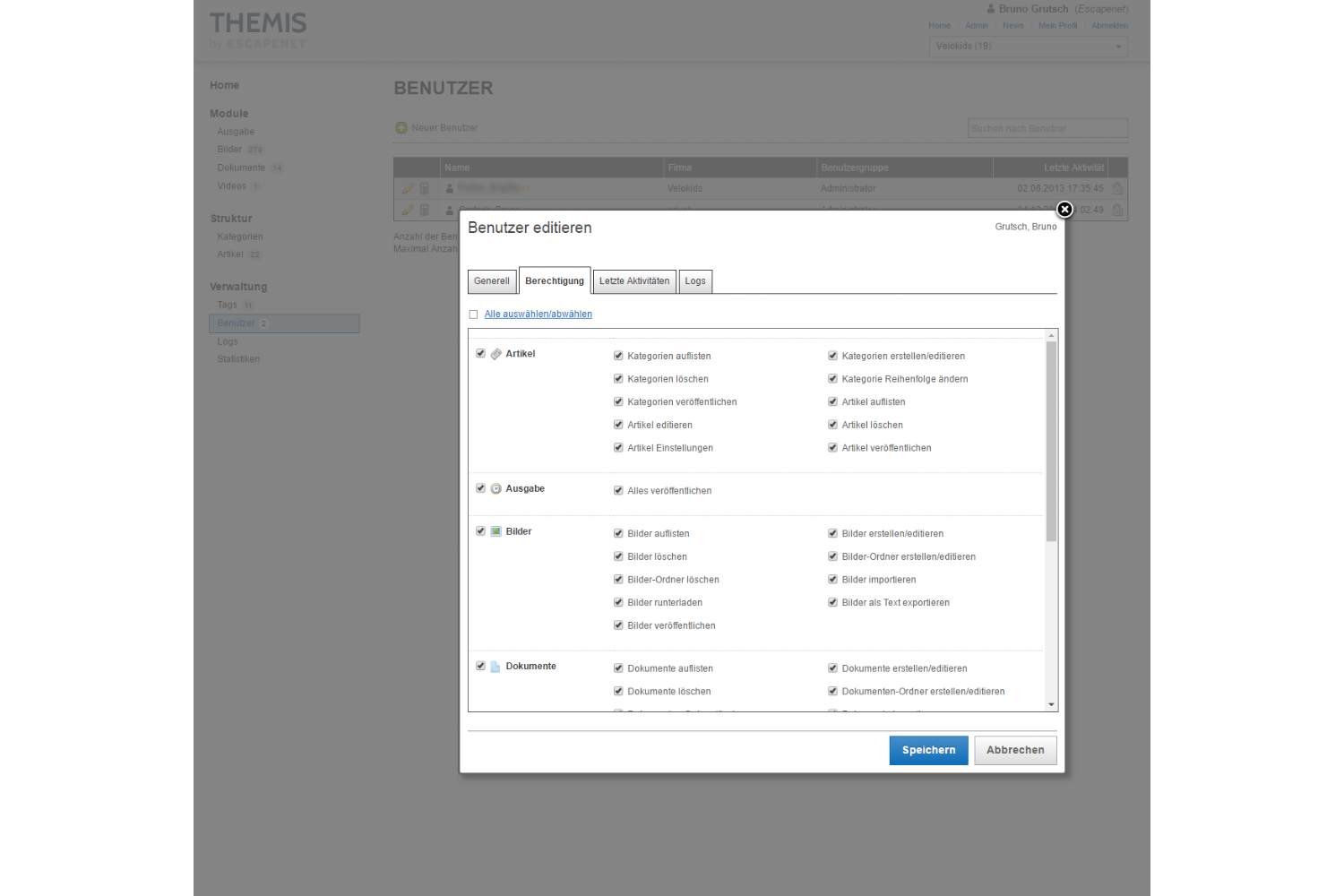Screen dimensions: 1344x896
Task: Click the permissions list vertical scrollbar thumb
Action: (1051, 441)
